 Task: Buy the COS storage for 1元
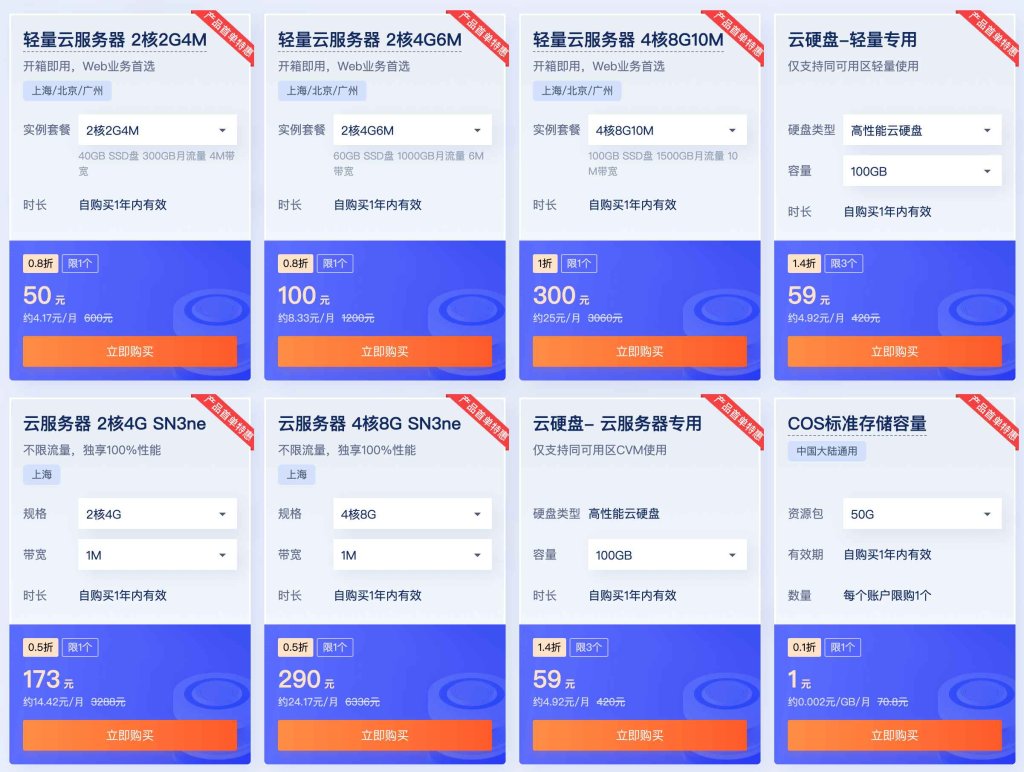[x=895, y=735]
